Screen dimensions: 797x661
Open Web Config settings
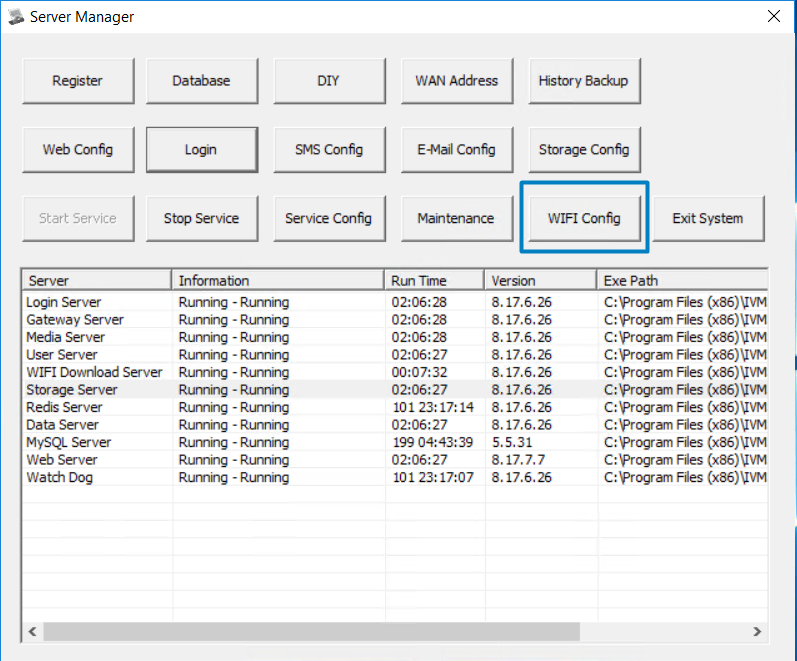click(x=77, y=150)
